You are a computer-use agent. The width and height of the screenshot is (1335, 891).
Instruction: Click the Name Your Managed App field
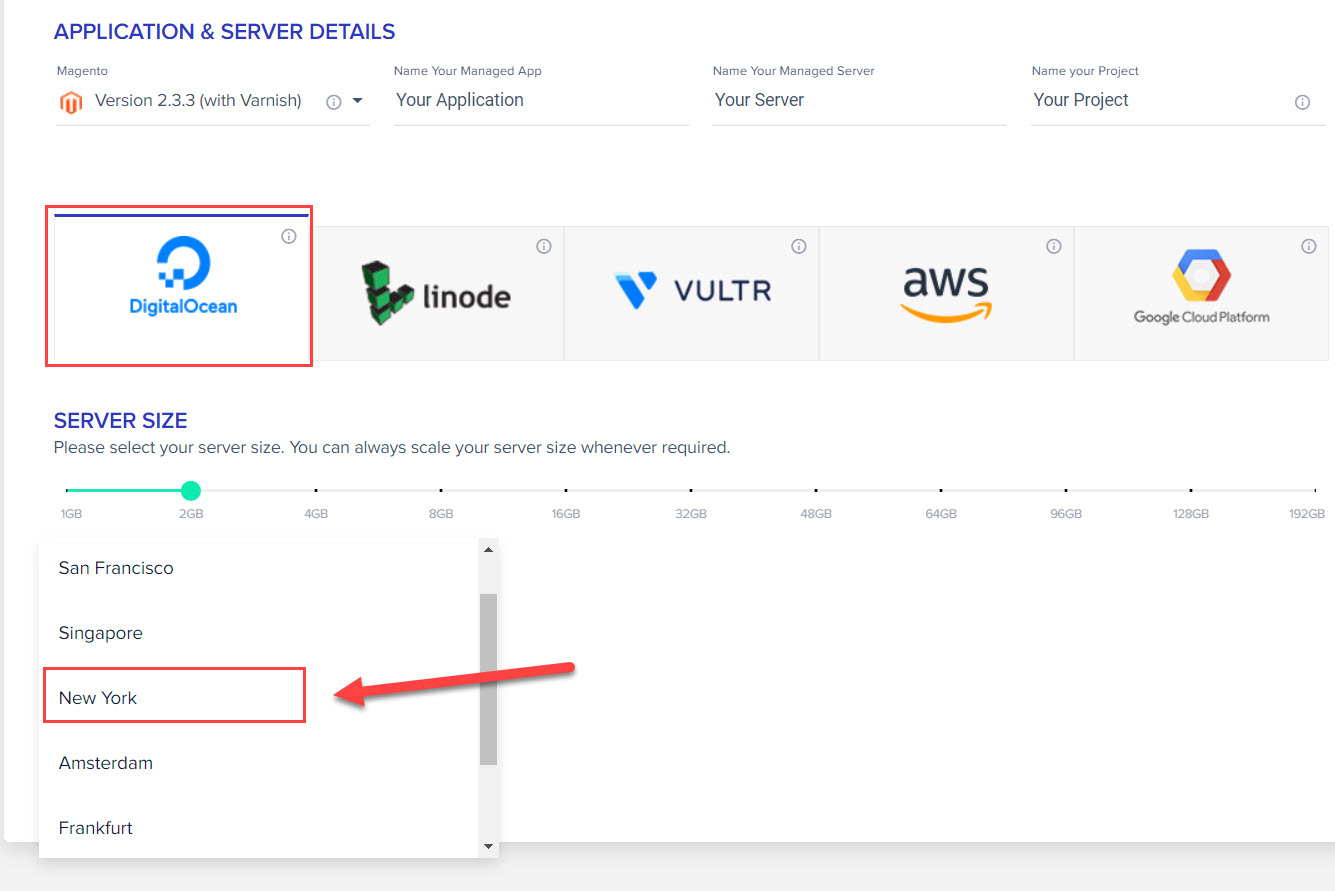(x=541, y=100)
